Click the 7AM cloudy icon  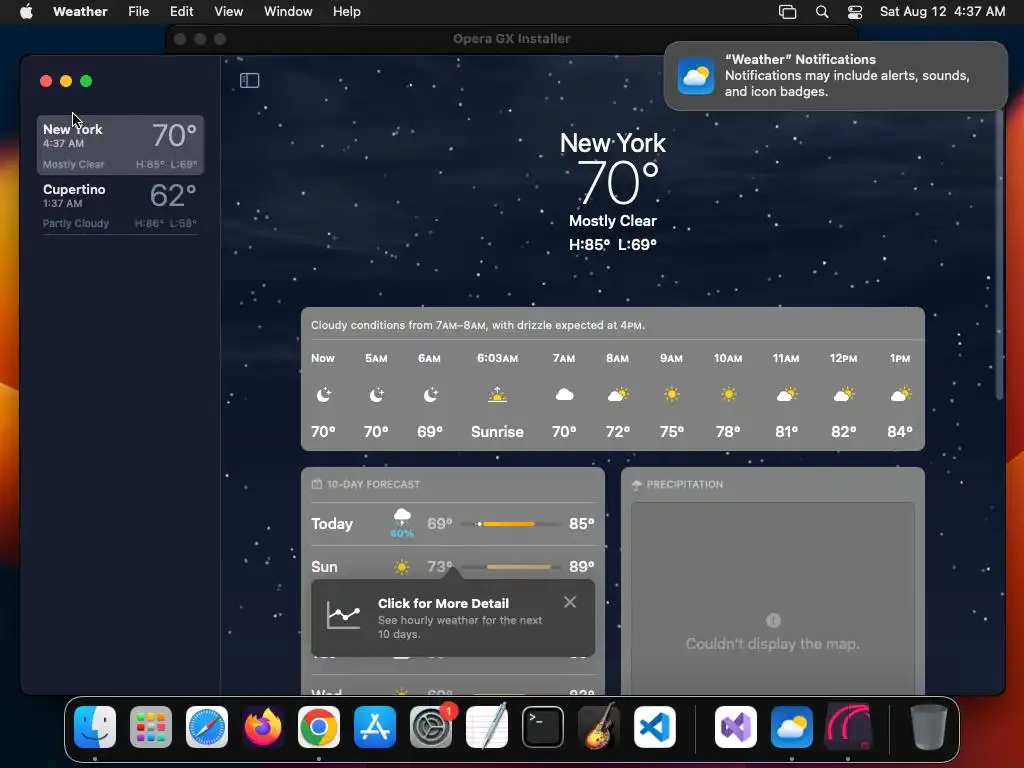[x=564, y=394]
